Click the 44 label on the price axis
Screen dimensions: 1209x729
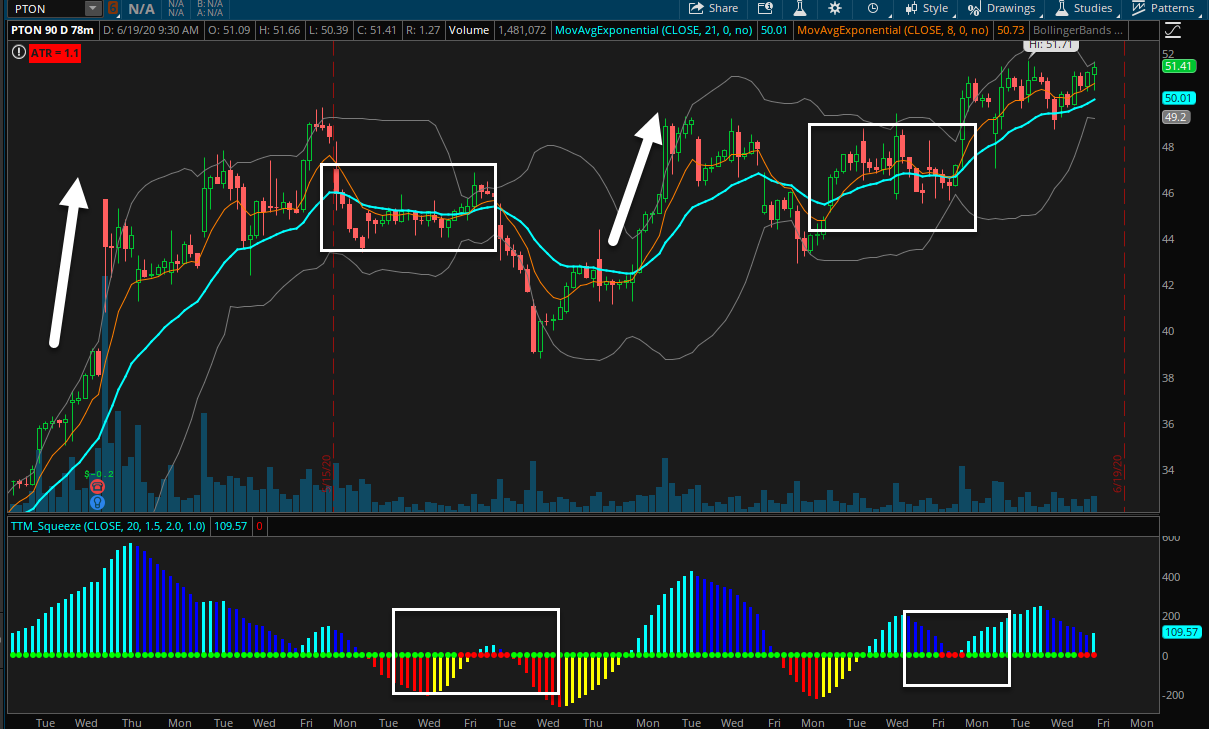(x=1168, y=239)
